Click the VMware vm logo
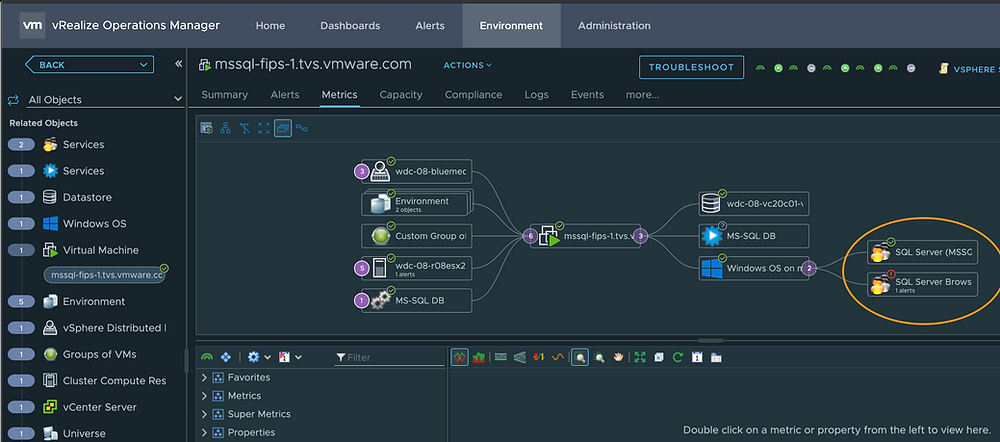1000x442 pixels. click(32, 26)
